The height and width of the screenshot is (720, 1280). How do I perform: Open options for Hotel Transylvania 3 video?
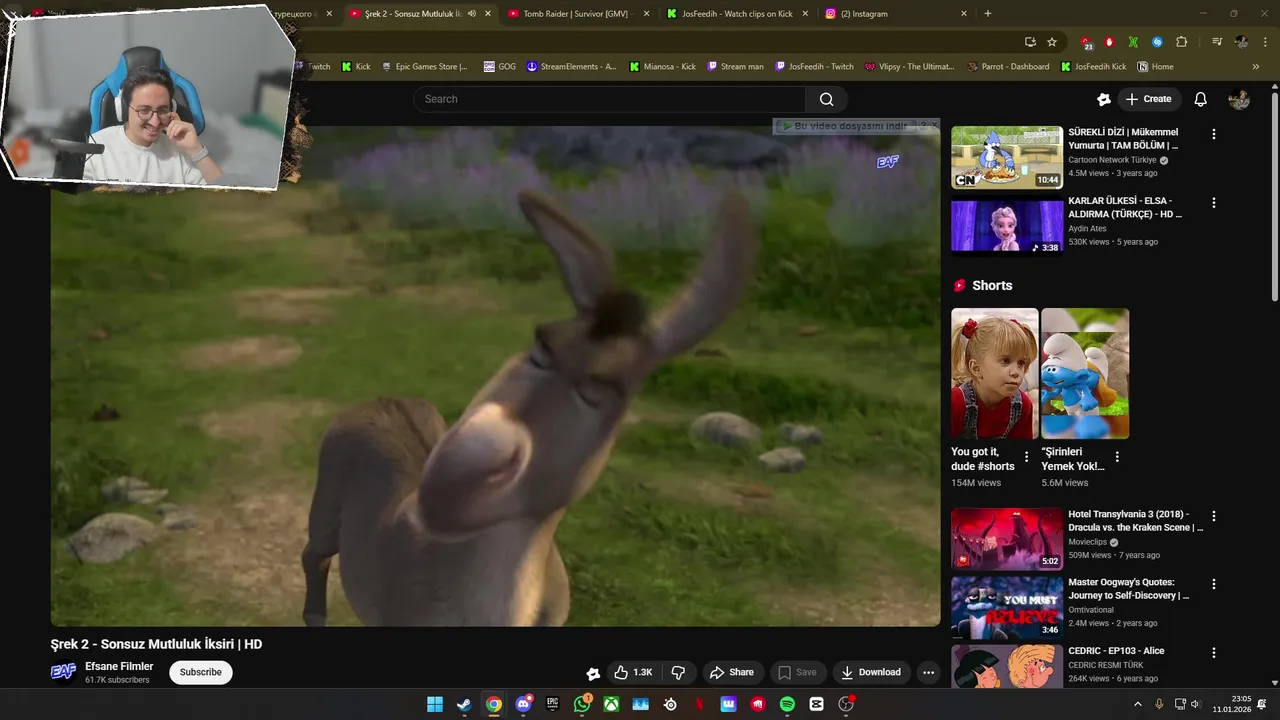[1214, 516]
